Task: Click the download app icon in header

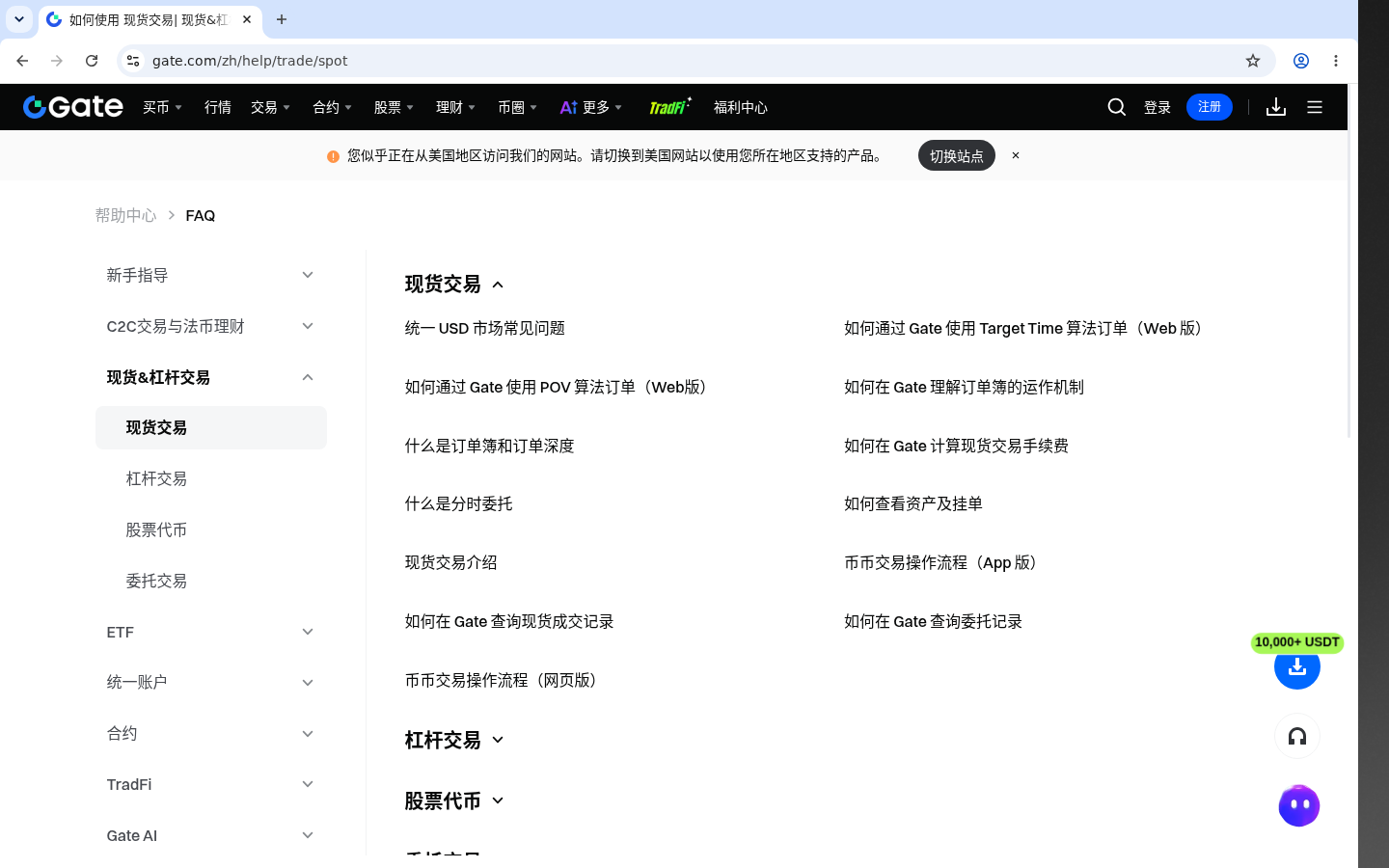Action: point(1276,107)
